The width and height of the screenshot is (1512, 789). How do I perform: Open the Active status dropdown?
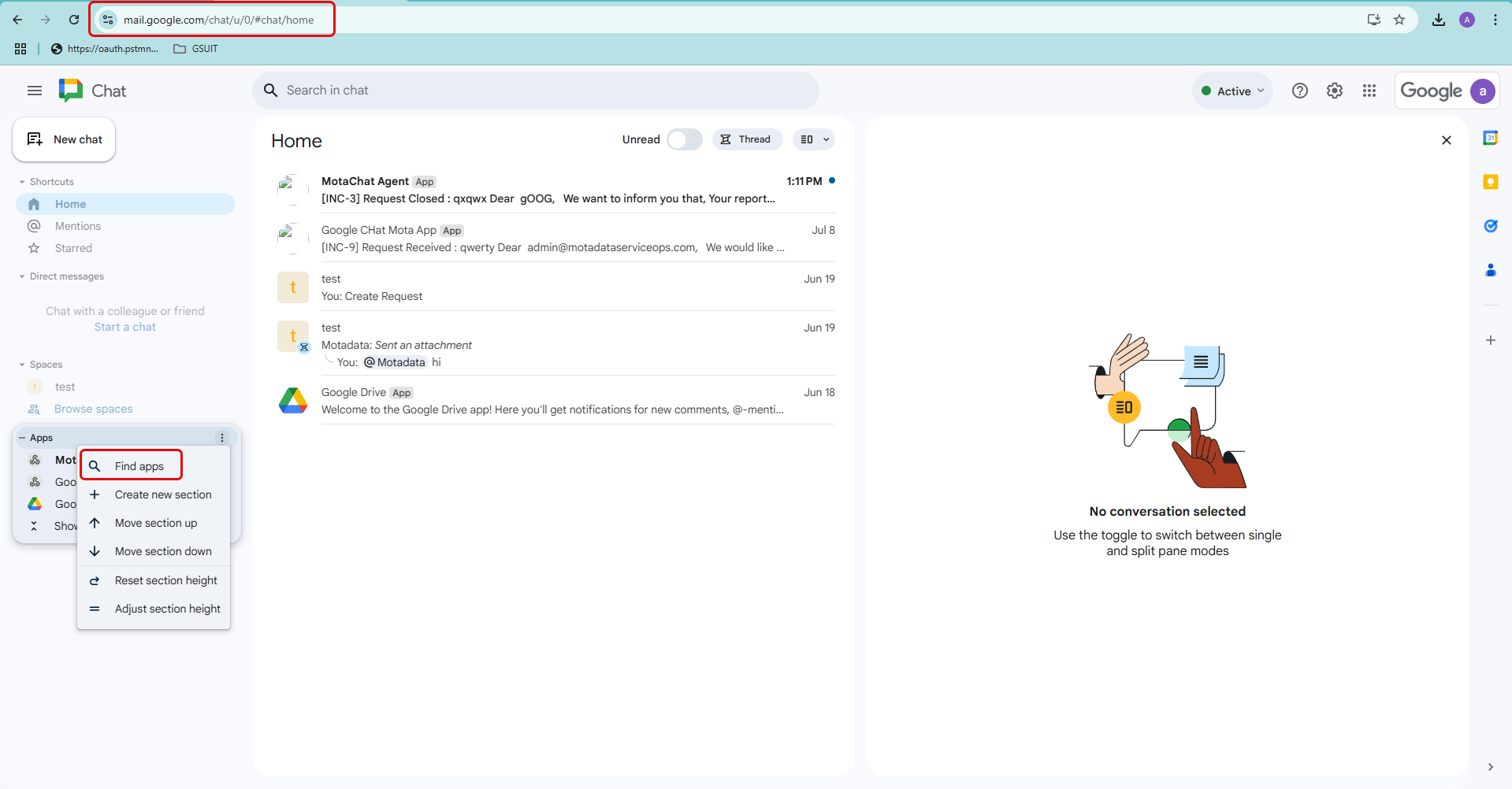(x=1232, y=91)
